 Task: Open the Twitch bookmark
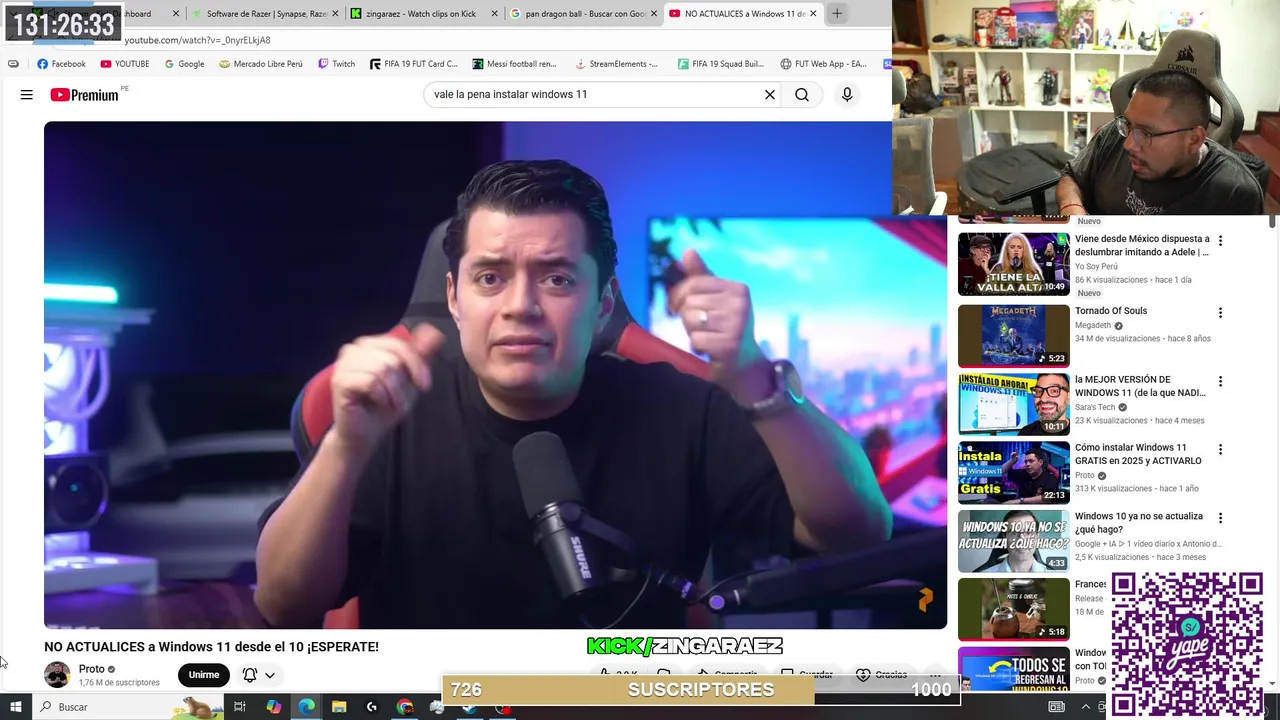point(336,64)
